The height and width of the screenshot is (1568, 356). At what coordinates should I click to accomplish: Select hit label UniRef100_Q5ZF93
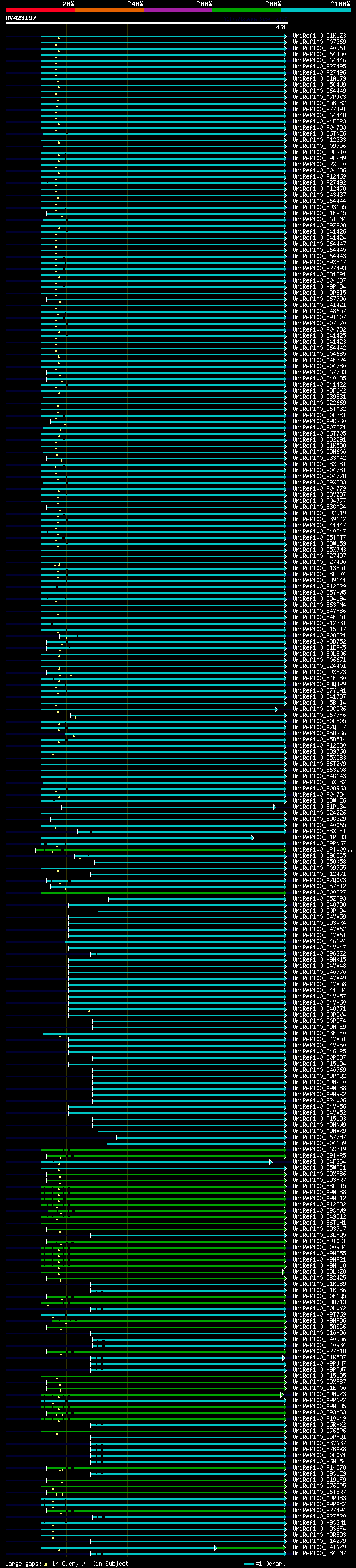coord(319,898)
